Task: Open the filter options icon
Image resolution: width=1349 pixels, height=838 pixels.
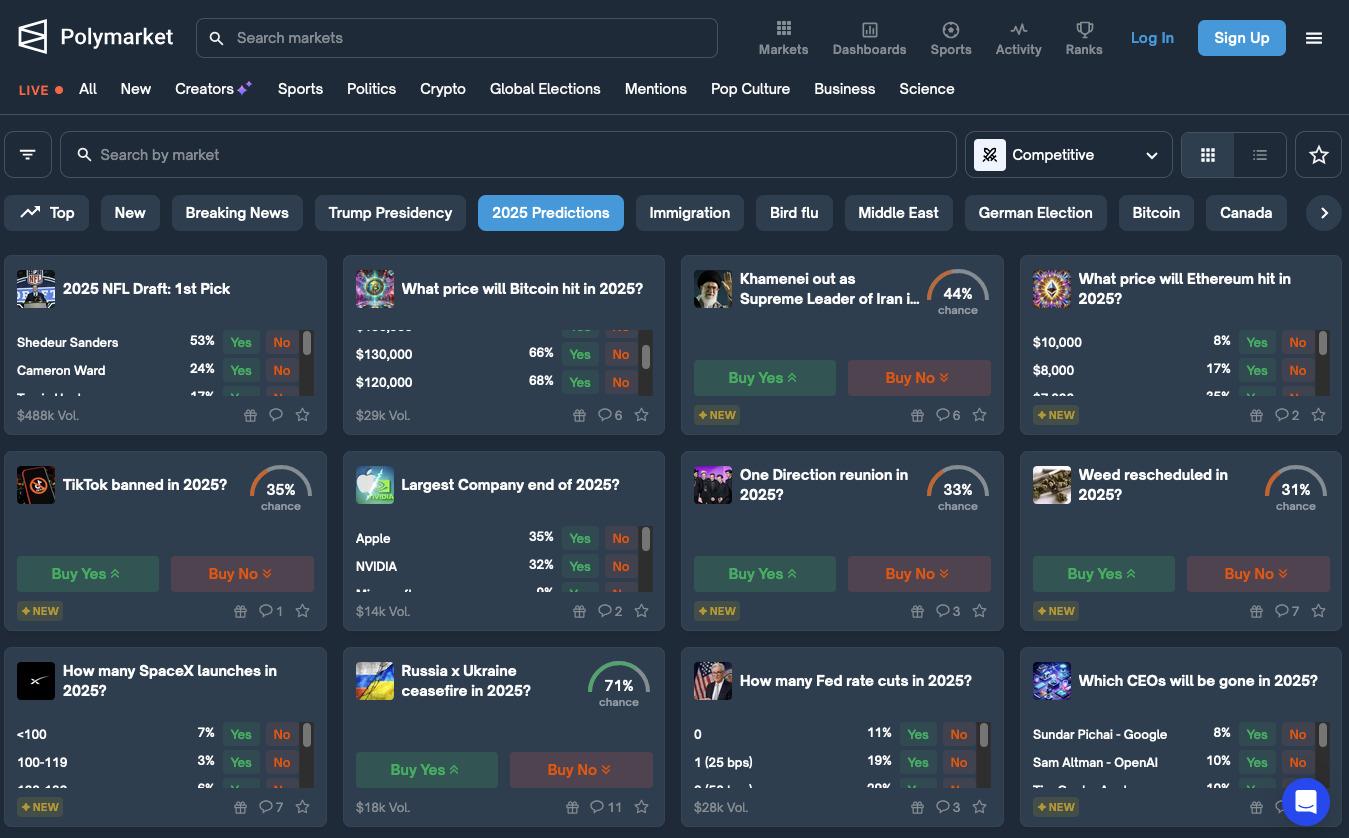Action: pyautogui.click(x=28, y=155)
